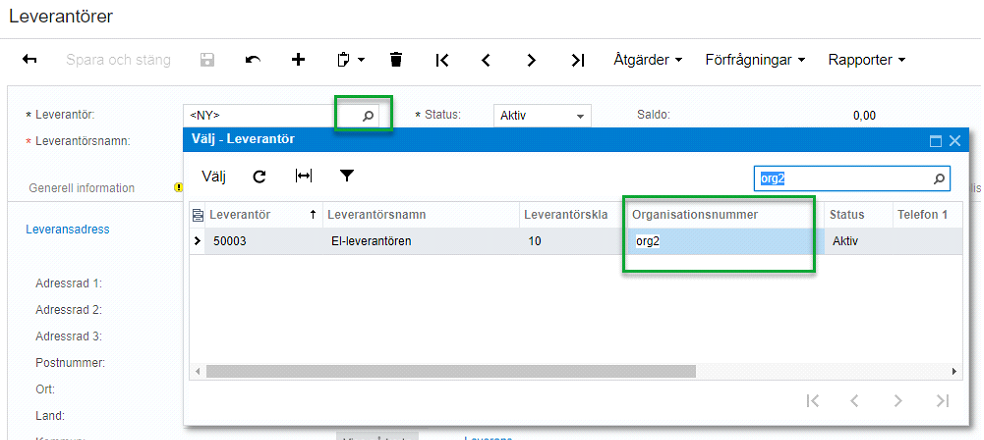The height and width of the screenshot is (440, 984).
Task: Open the clipboard dropdown arrow
Action: [x=361, y=60]
